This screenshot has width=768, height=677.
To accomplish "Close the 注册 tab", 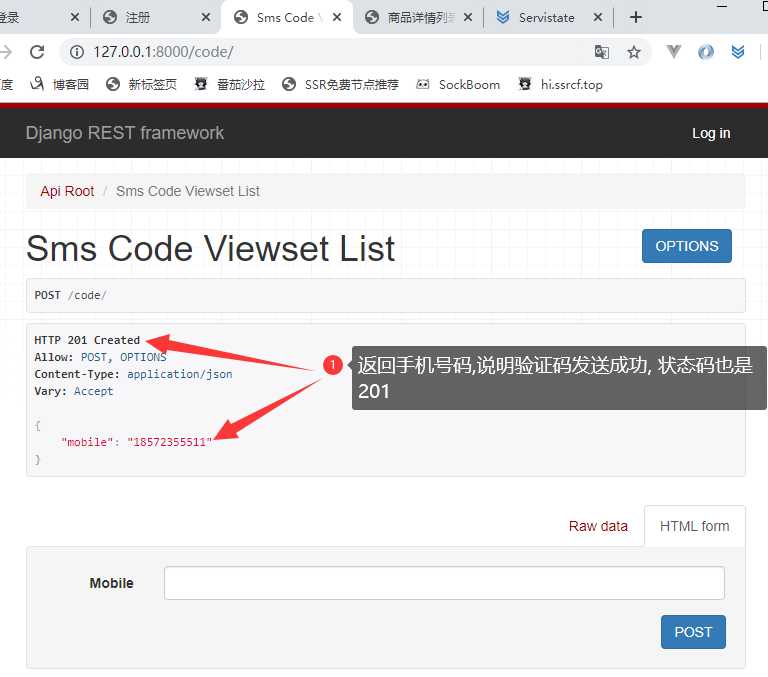I will click(x=206, y=17).
